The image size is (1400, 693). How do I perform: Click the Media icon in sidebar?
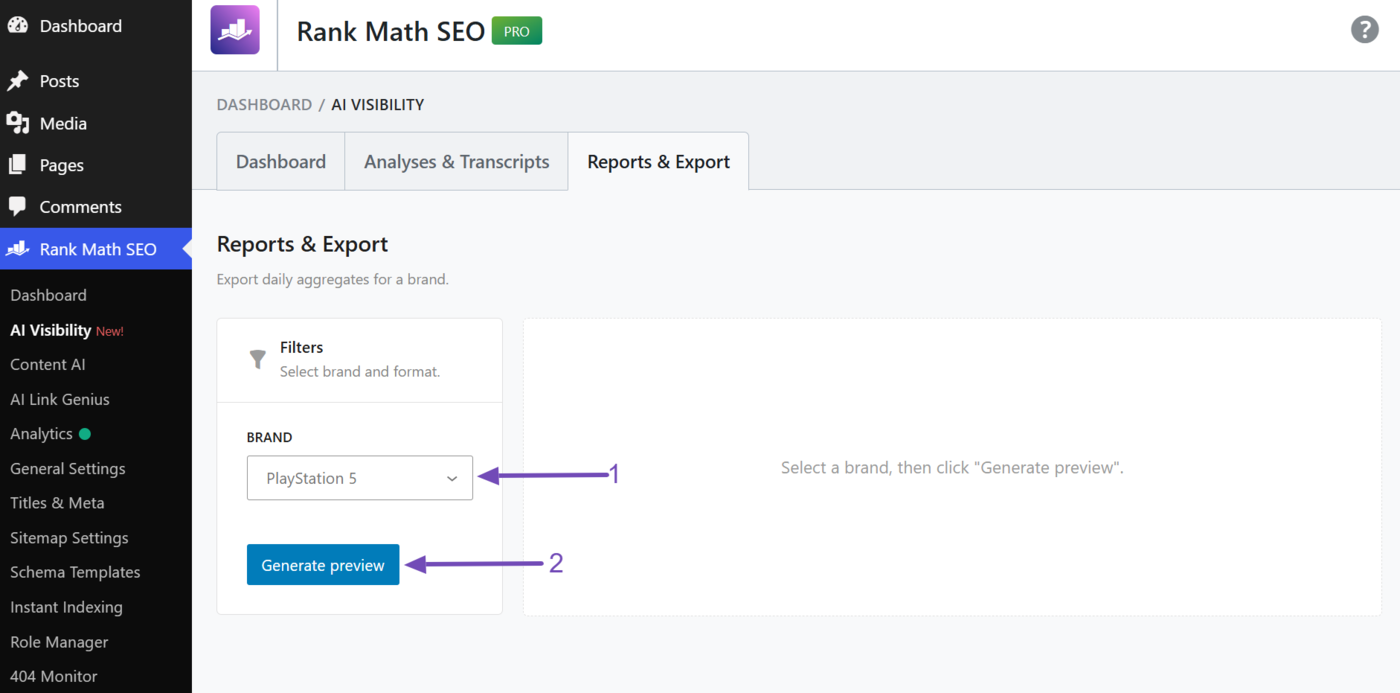(17, 123)
